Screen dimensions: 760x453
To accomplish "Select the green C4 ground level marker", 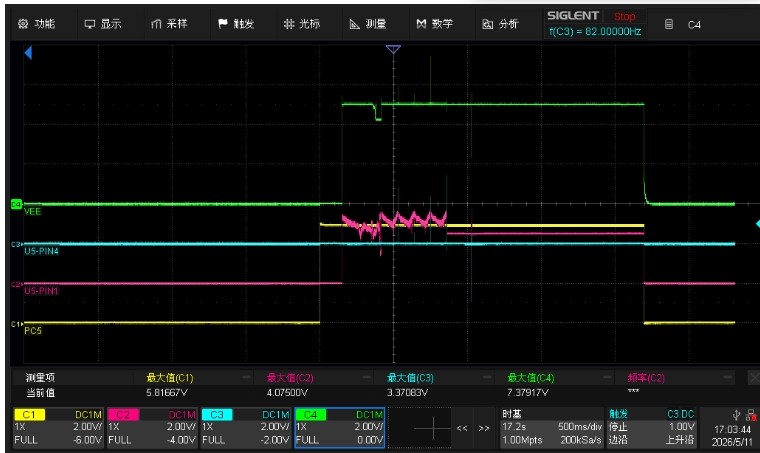I will point(16,204).
